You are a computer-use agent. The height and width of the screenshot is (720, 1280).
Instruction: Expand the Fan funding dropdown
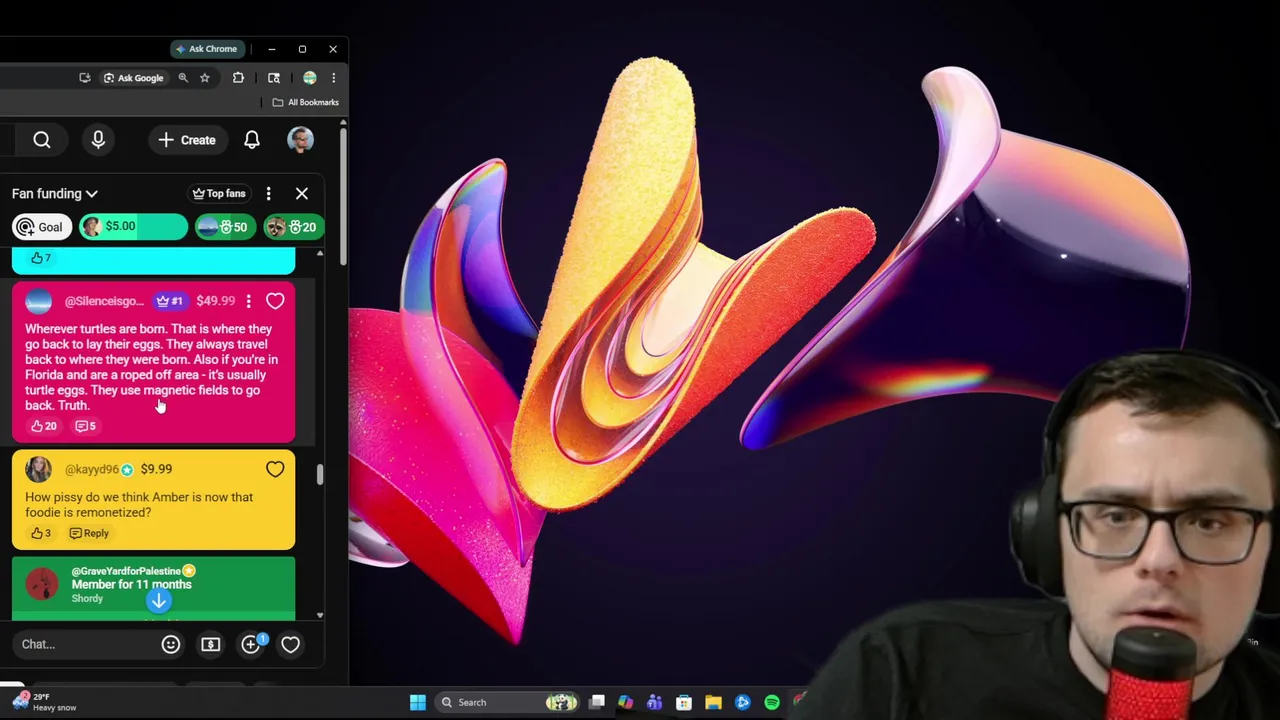(x=55, y=193)
